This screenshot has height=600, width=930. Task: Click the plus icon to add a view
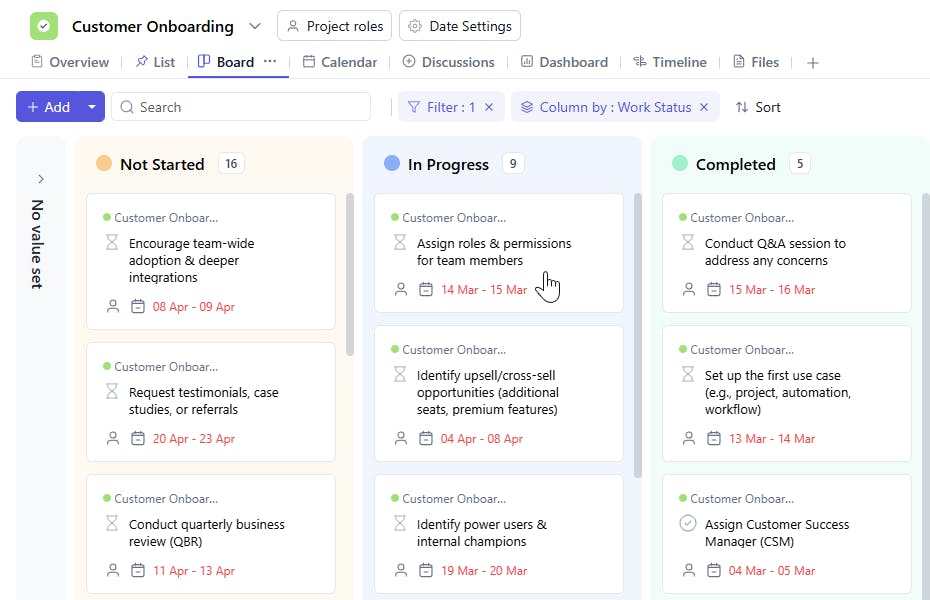pos(813,63)
